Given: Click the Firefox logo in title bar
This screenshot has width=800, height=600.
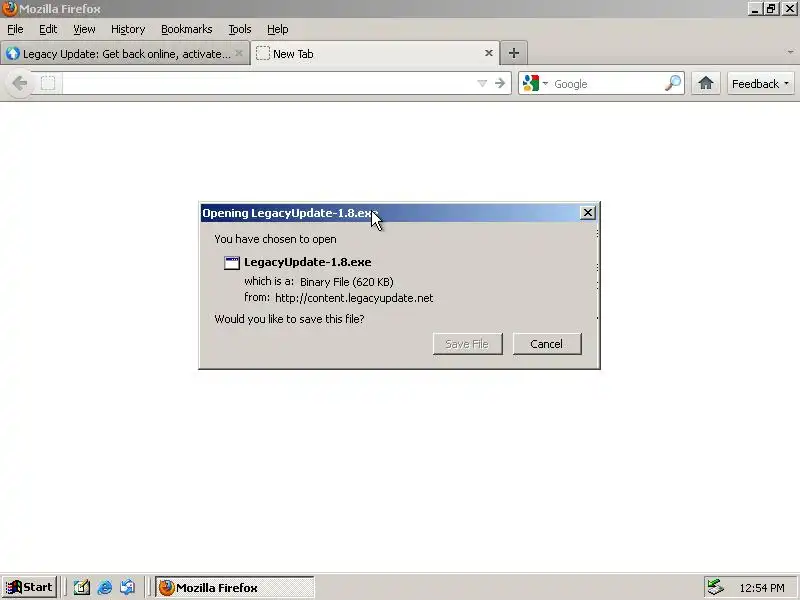Looking at the screenshot, I should pyautogui.click(x=9, y=9).
